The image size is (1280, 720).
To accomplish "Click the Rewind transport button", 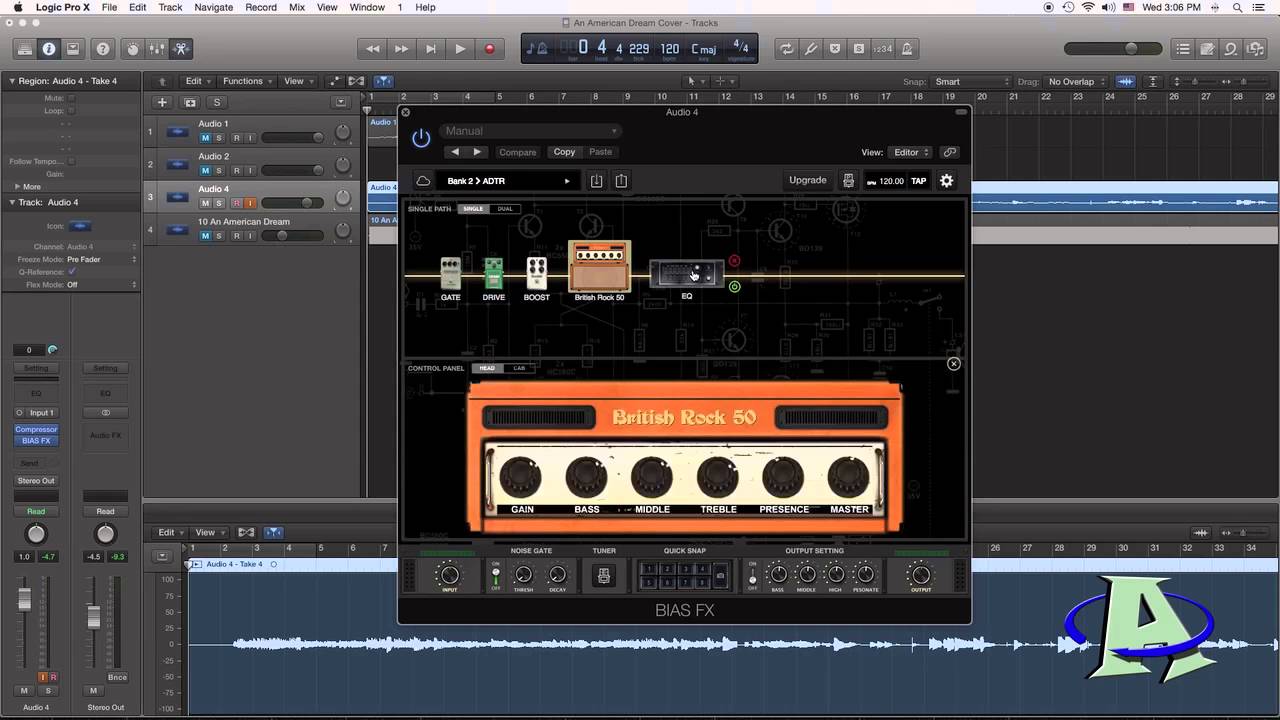I will (x=372, y=48).
